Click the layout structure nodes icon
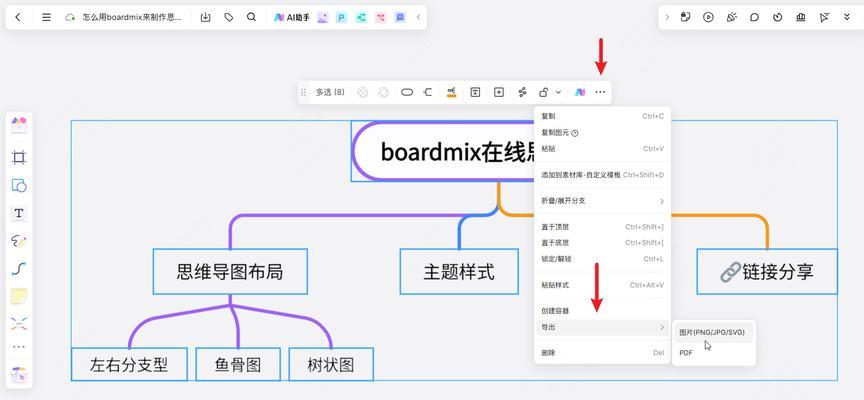Viewport: 864px width, 400px height. pyautogui.click(x=522, y=93)
